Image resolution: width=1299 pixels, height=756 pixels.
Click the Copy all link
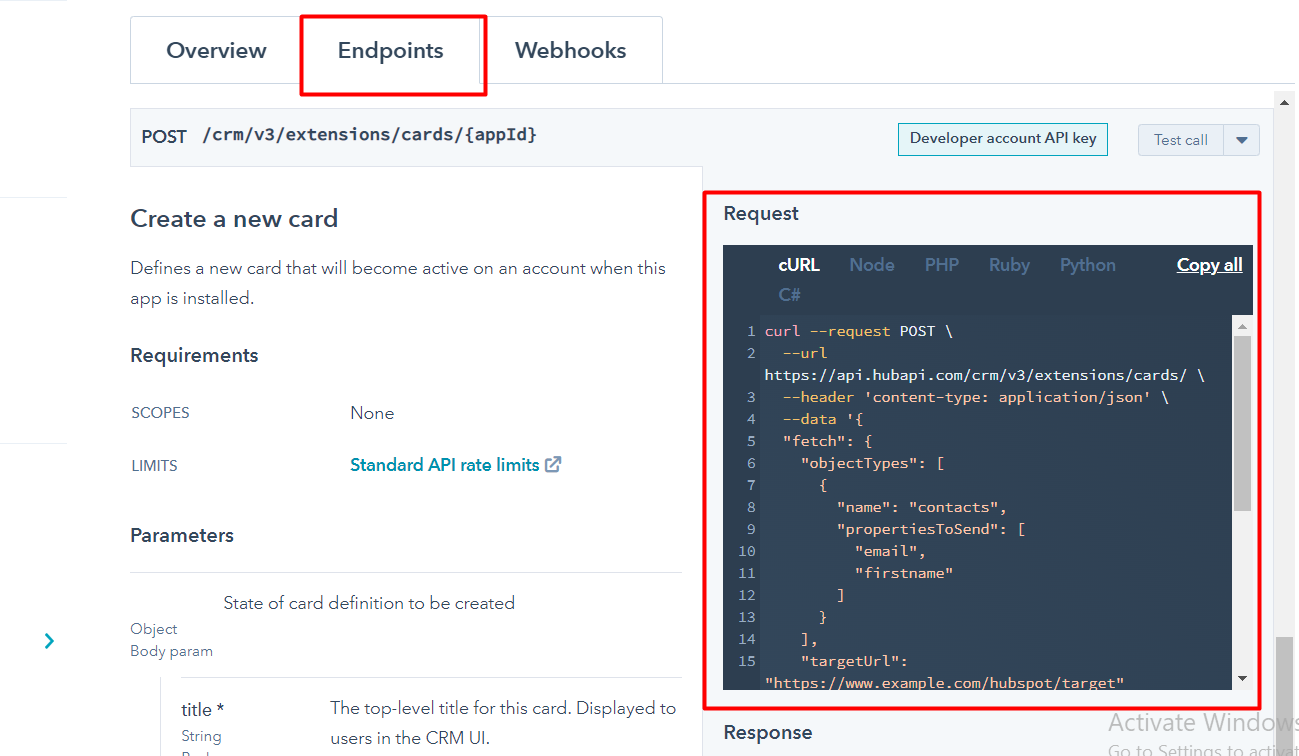pyautogui.click(x=1208, y=264)
